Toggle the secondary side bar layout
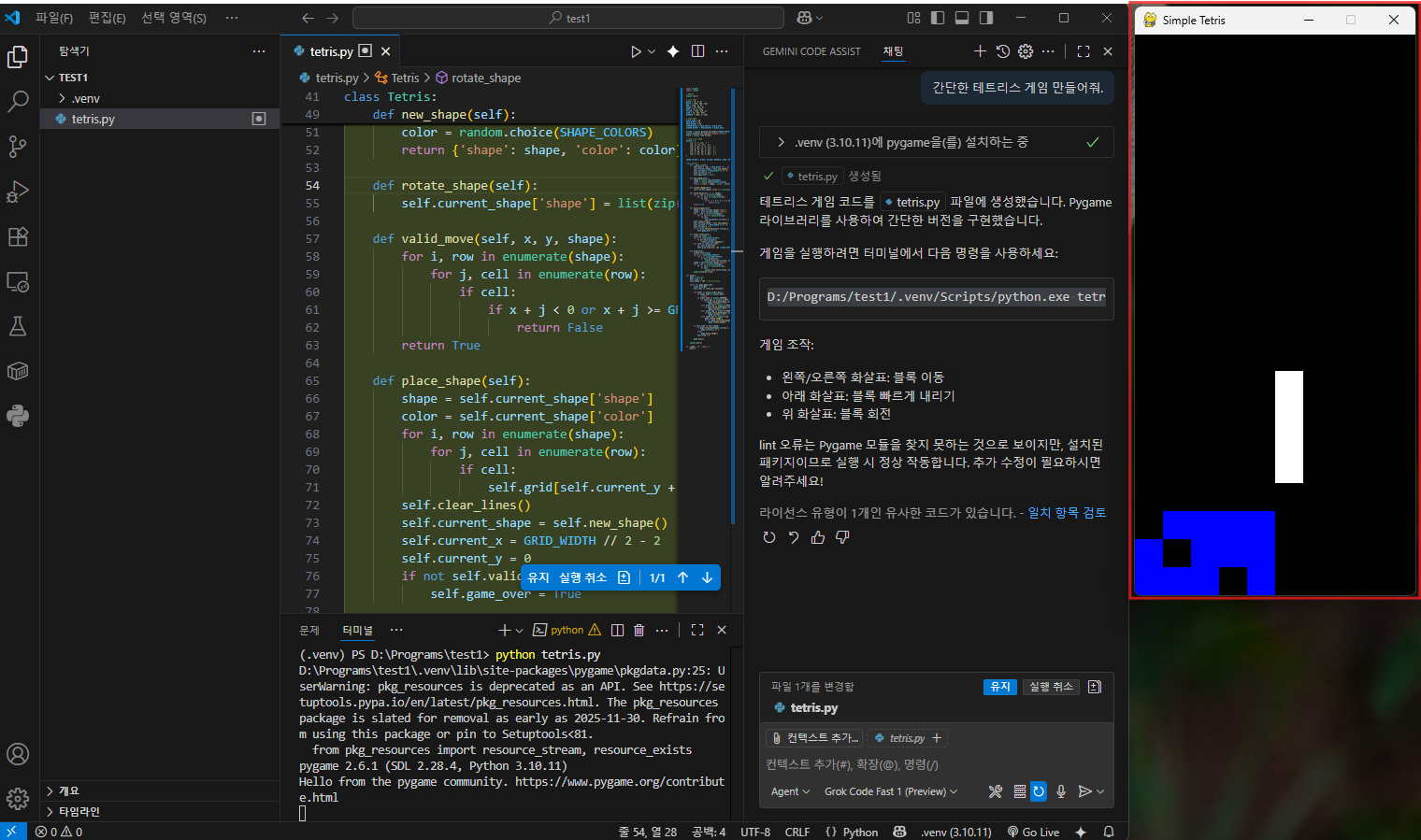This screenshot has width=1421, height=840. [x=986, y=18]
